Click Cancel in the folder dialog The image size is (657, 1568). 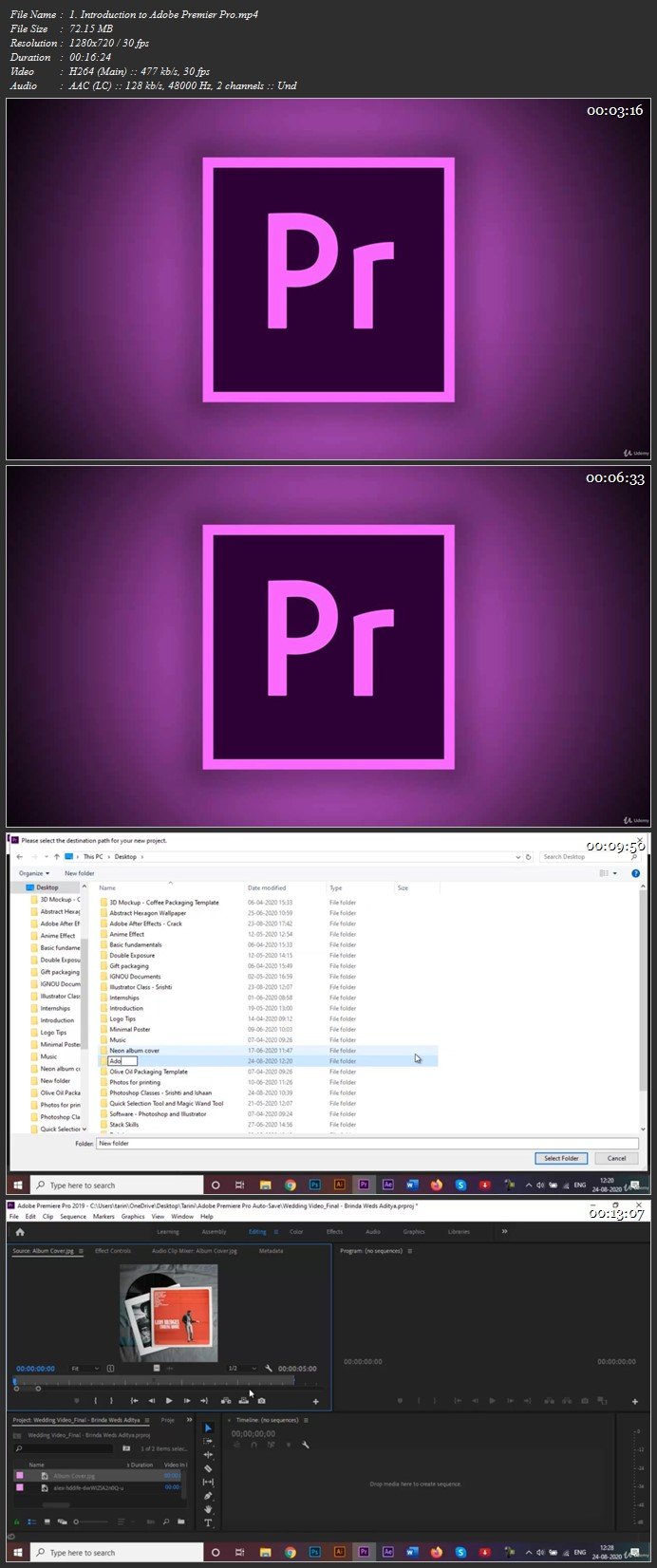click(616, 1158)
